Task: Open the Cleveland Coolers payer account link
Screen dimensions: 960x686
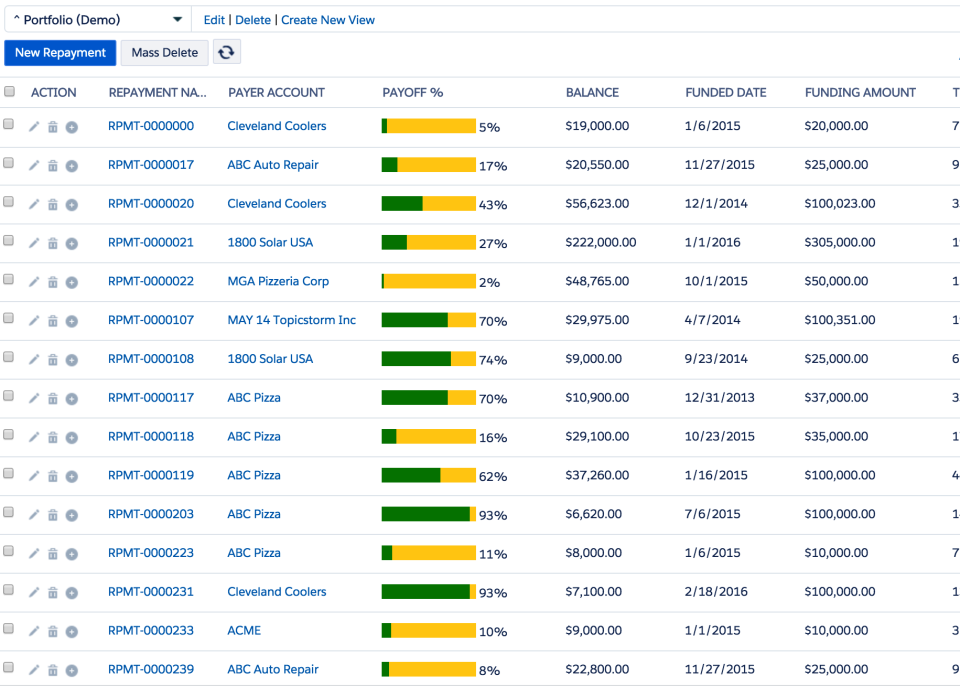Action: [276, 126]
